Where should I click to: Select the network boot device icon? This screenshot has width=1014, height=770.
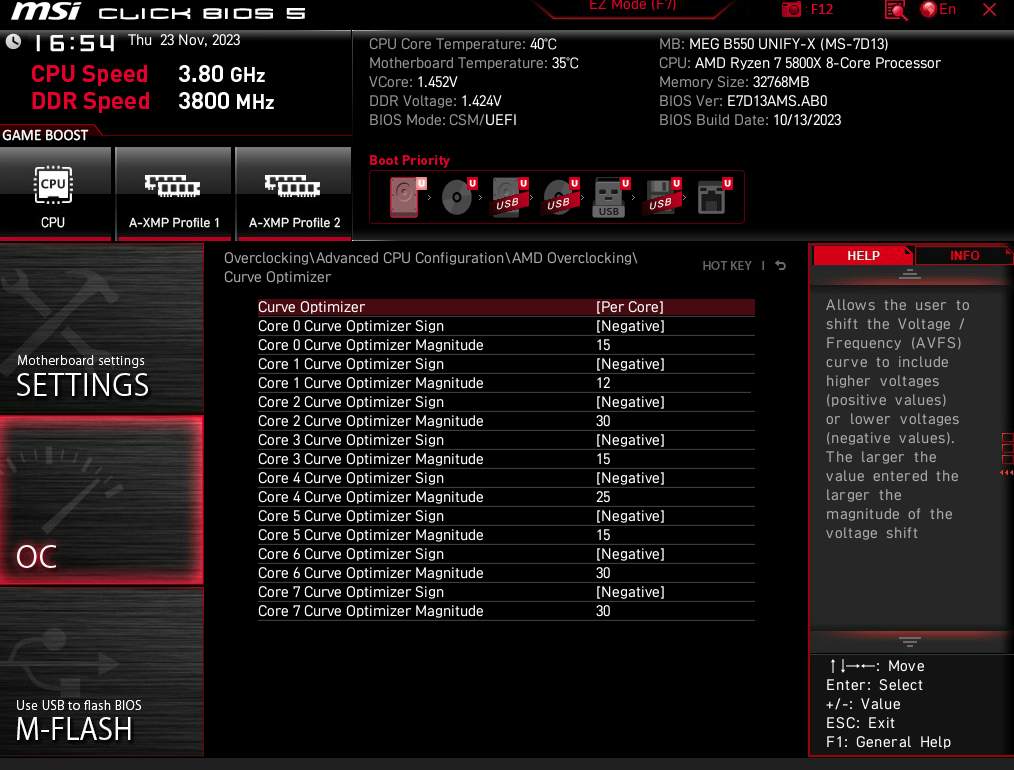click(713, 197)
